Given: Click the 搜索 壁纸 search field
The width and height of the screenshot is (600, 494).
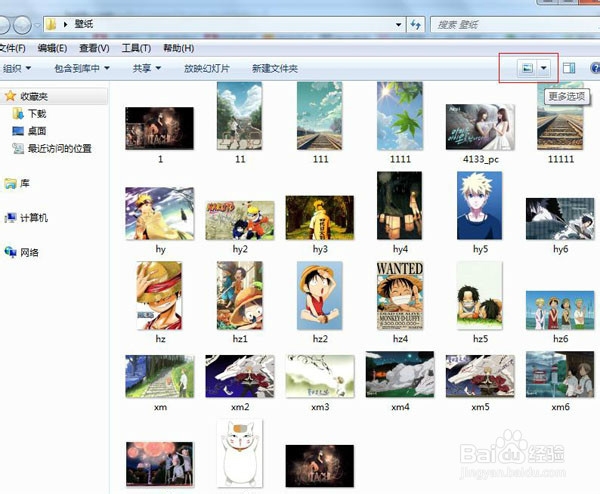Looking at the screenshot, I should tap(515, 25).
